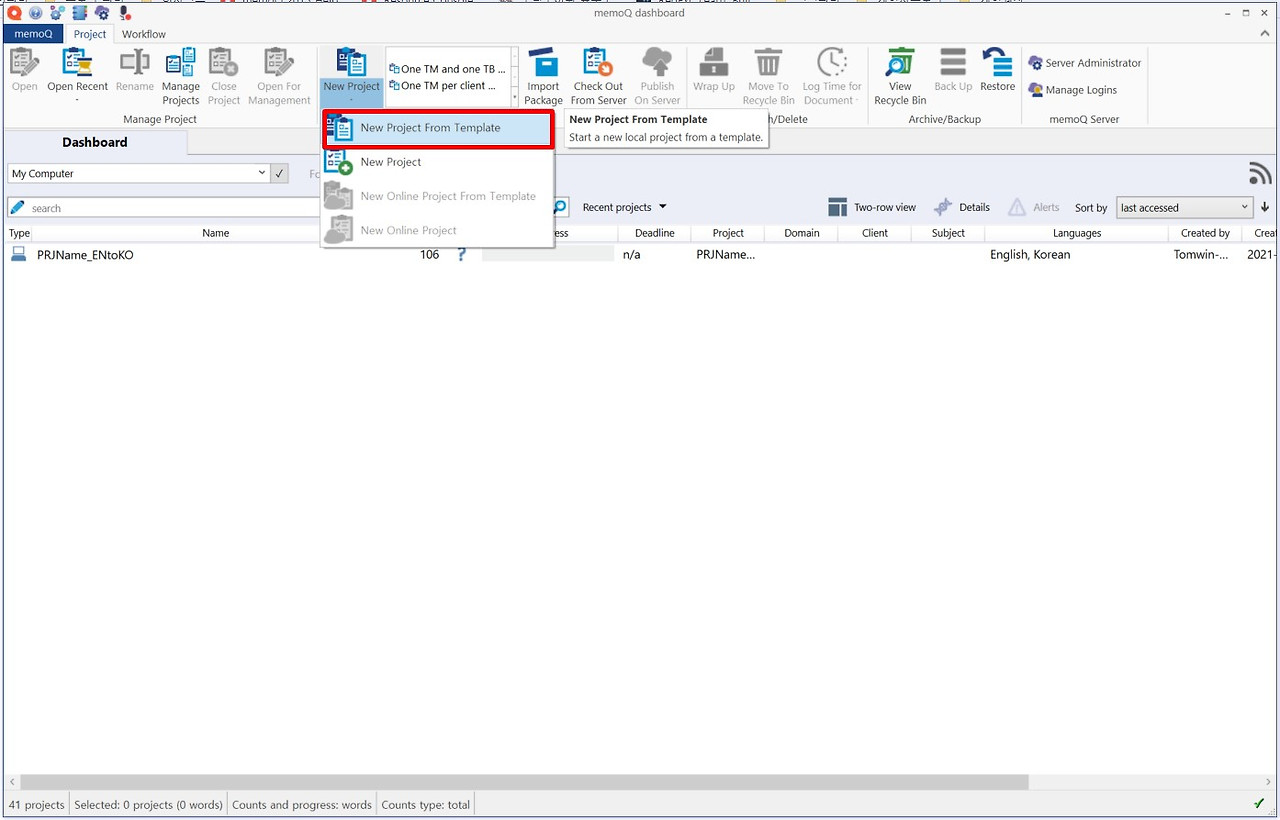Click Manage Logins
Image resolution: width=1280 pixels, height=820 pixels.
point(1072,90)
